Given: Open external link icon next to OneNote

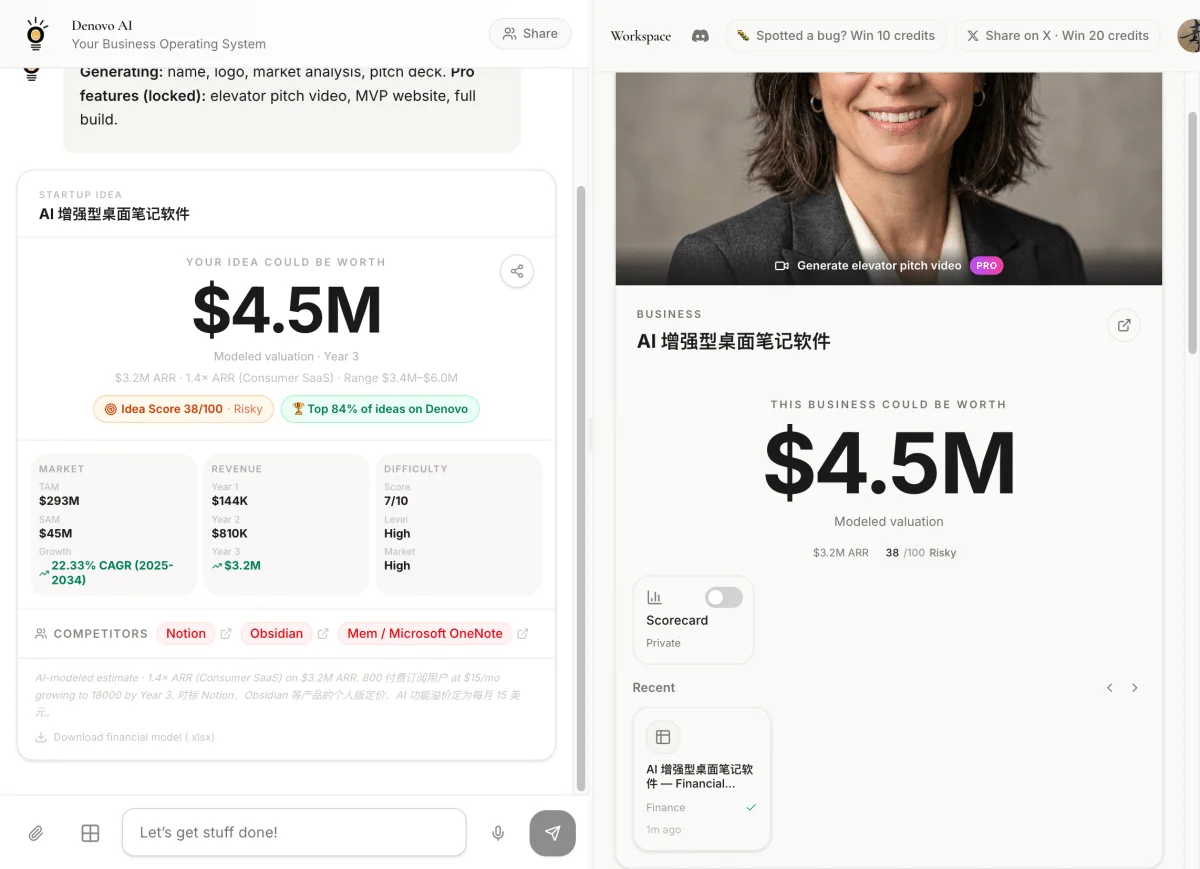Looking at the screenshot, I should [x=523, y=634].
